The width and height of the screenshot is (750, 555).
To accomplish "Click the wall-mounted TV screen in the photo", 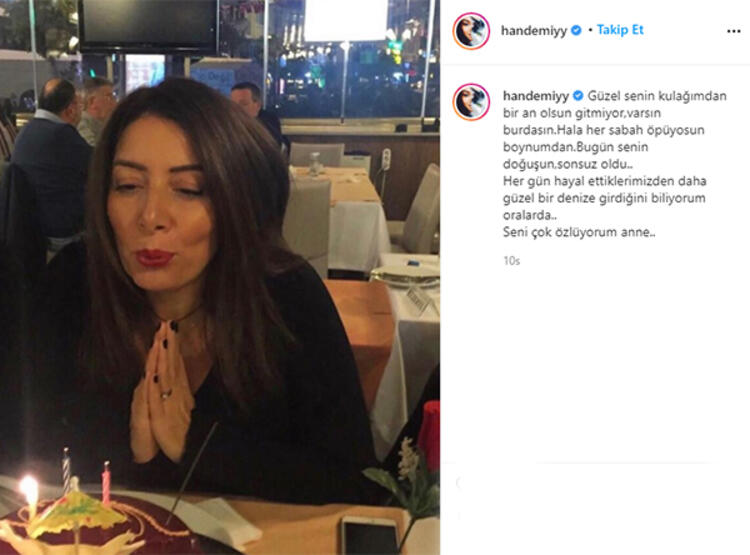I will (x=148, y=25).
